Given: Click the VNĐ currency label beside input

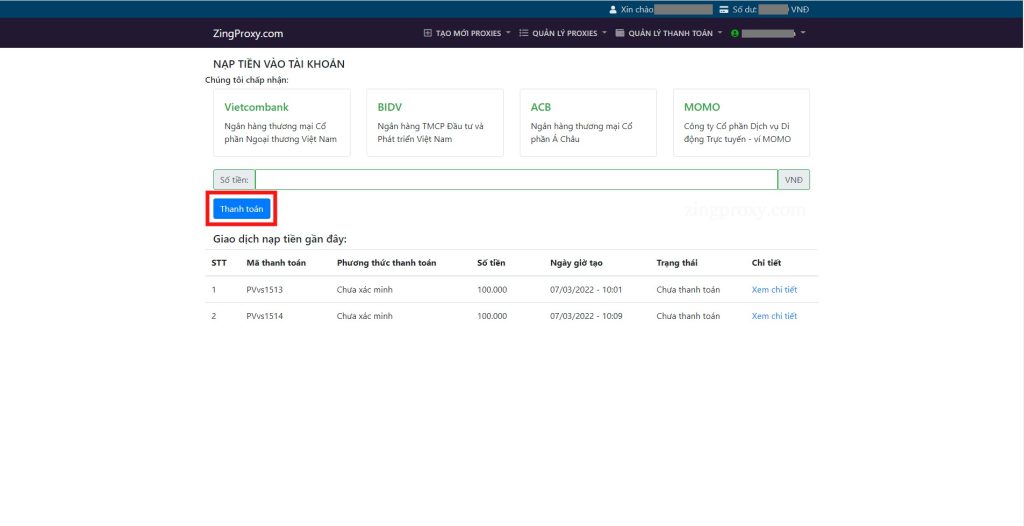Looking at the screenshot, I should (793, 180).
